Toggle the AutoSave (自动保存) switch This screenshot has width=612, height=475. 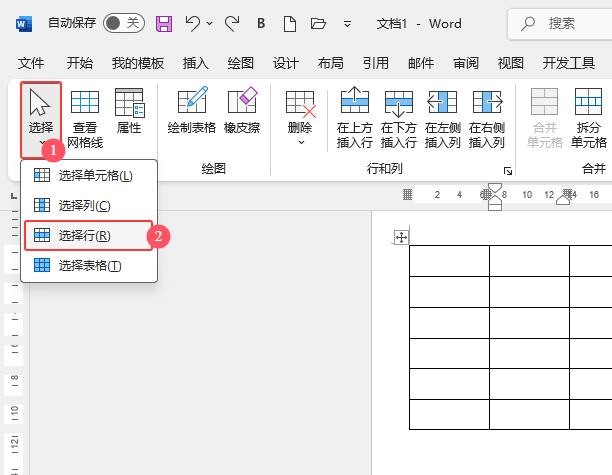tap(124, 23)
